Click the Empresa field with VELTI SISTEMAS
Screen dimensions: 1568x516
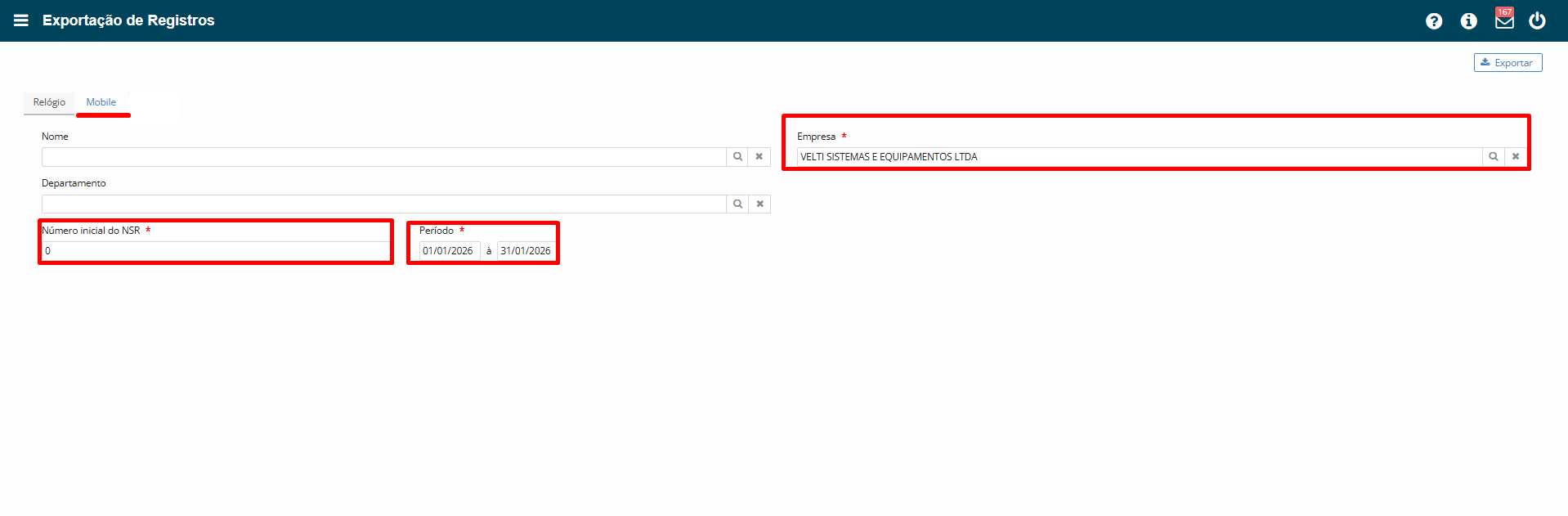pos(1140,157)
